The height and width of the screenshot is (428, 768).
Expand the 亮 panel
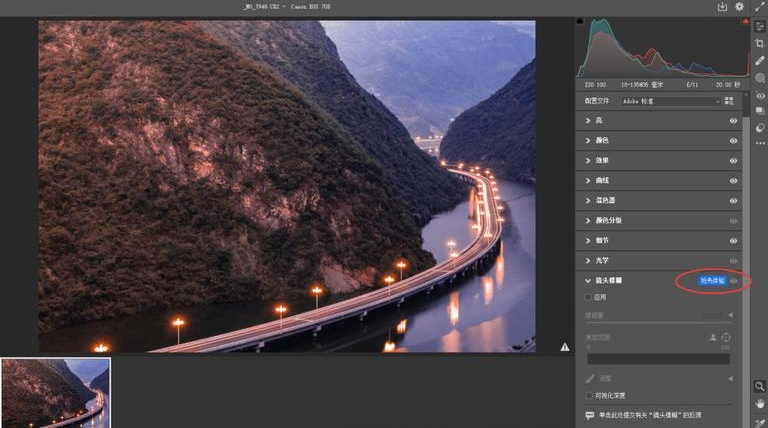click(588, 120)
